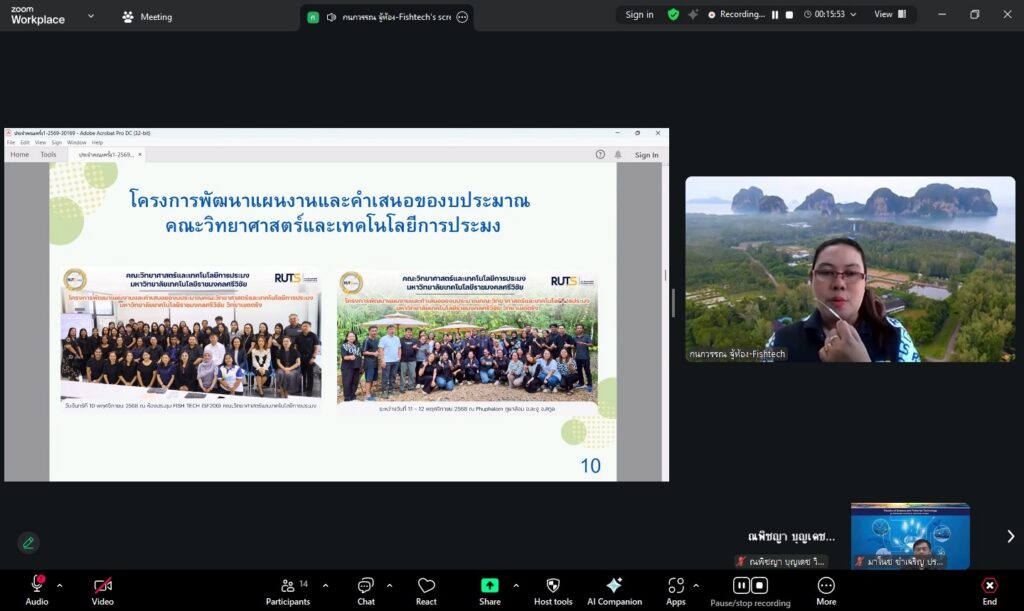Open the View layout menu

click(889, 15)
